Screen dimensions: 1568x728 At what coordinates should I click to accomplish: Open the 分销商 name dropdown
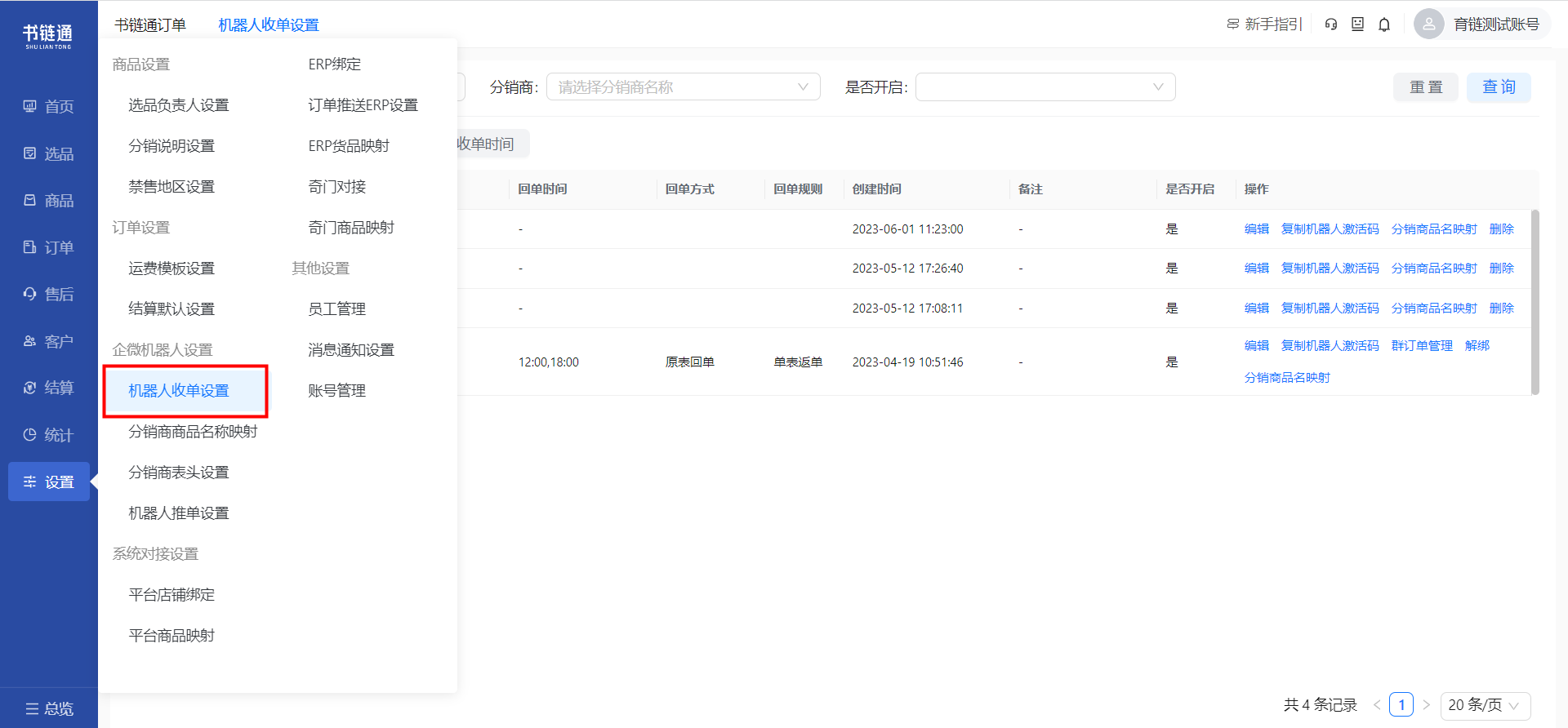(x=684, y=87)
